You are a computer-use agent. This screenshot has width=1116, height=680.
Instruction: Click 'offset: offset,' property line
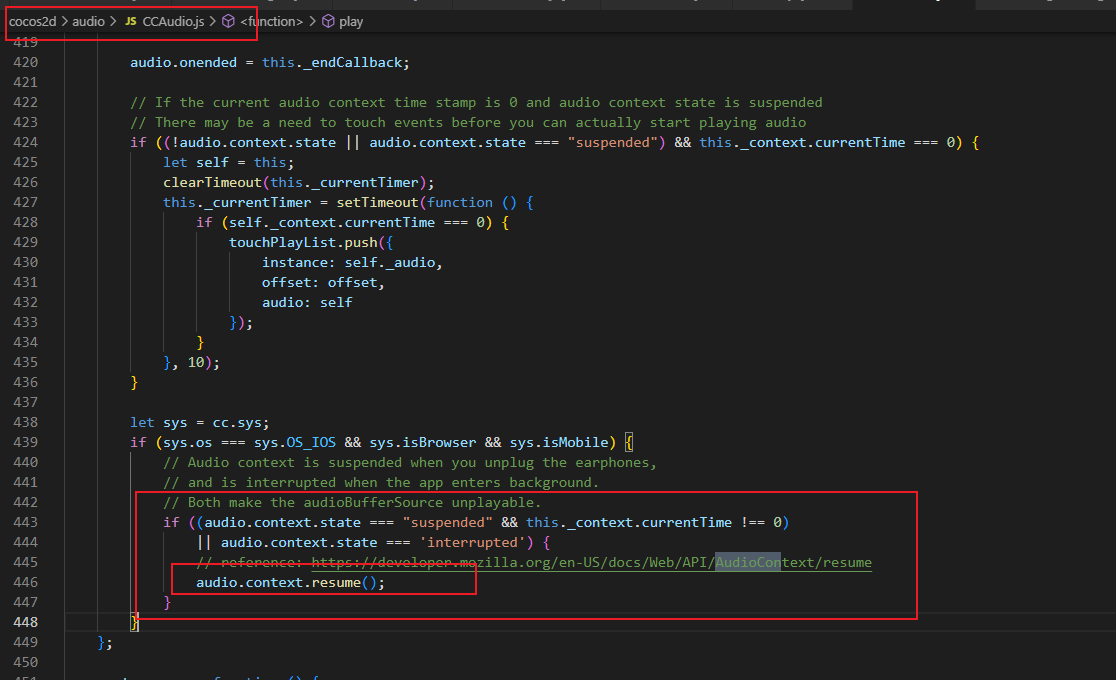point(323,283)
